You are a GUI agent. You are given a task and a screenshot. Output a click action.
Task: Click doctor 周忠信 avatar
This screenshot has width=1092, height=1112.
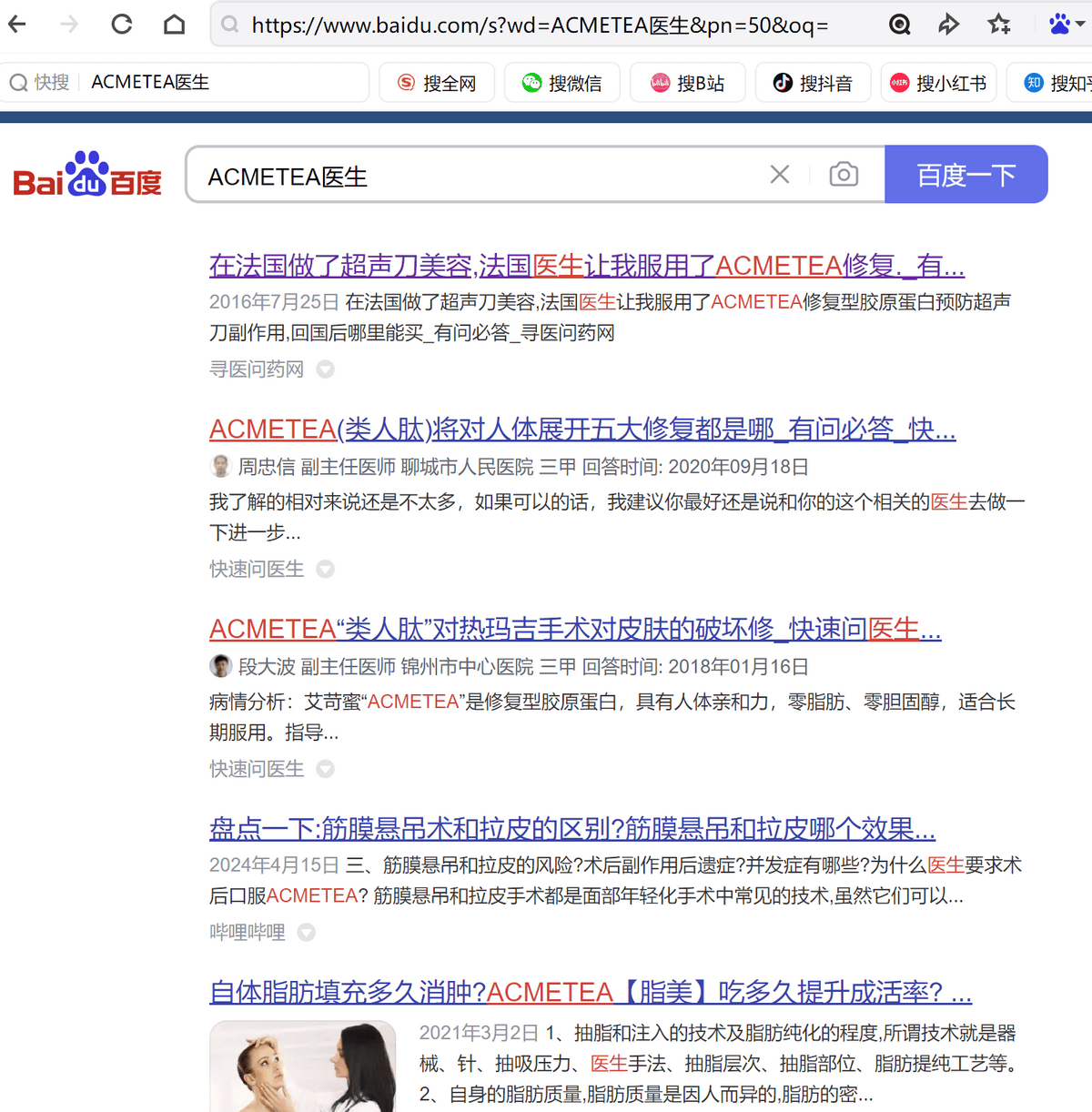(220, 467)
